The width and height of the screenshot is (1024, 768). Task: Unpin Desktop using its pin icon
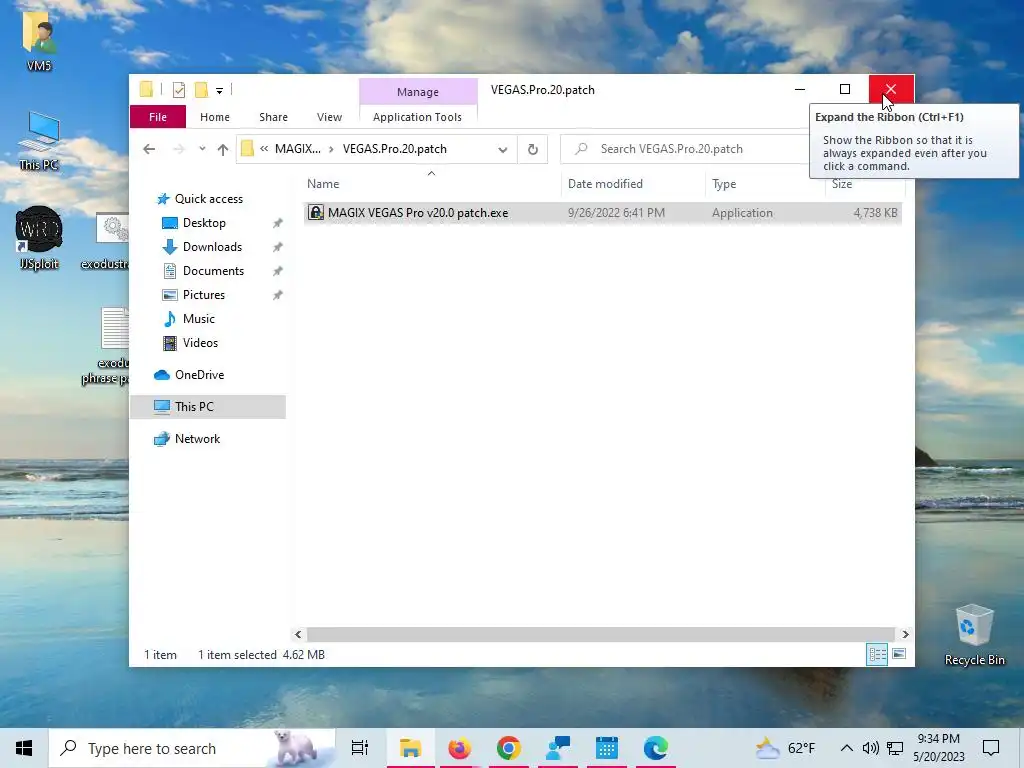click(x=278, y=223)
